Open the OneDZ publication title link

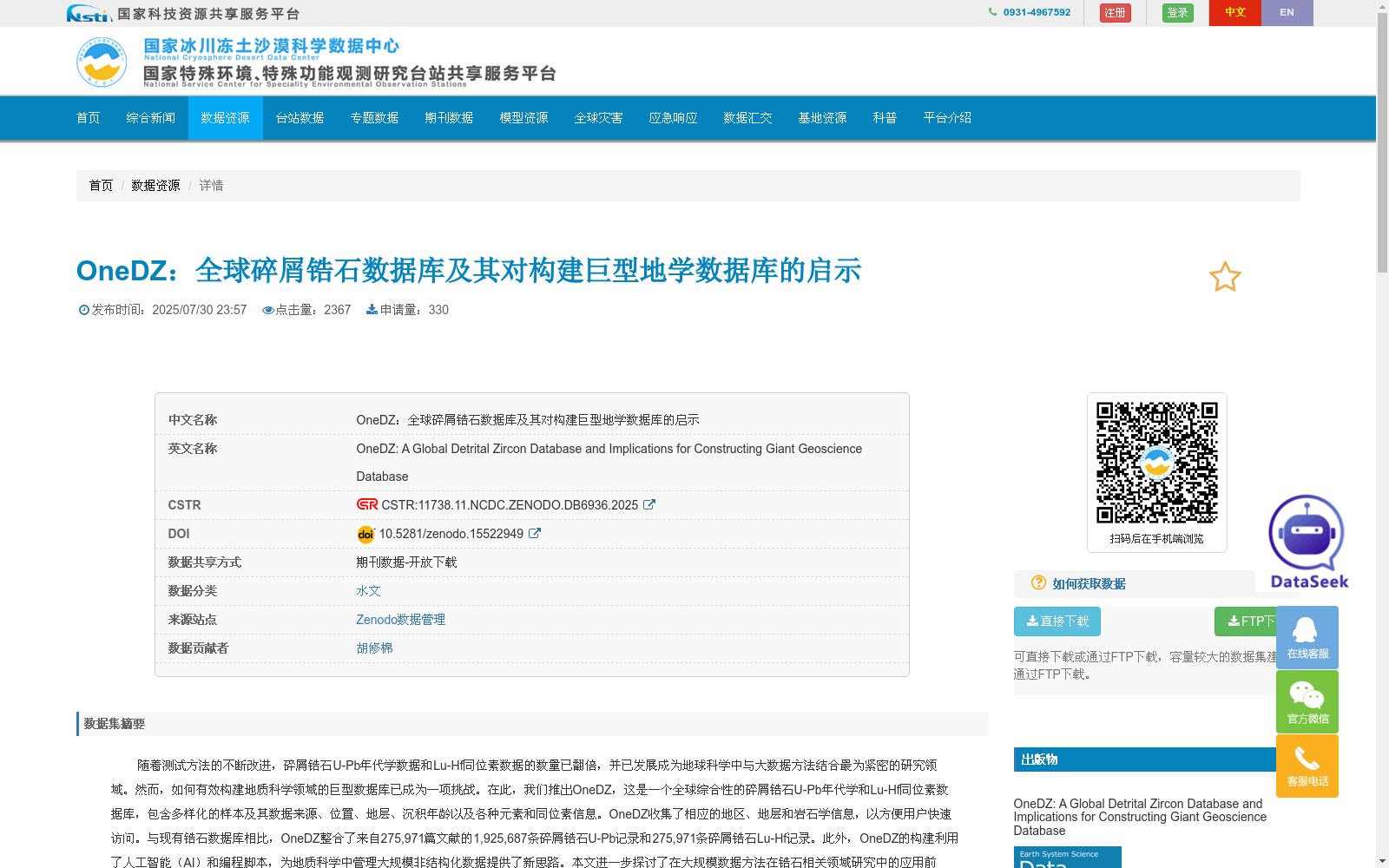pos(1140,817)
